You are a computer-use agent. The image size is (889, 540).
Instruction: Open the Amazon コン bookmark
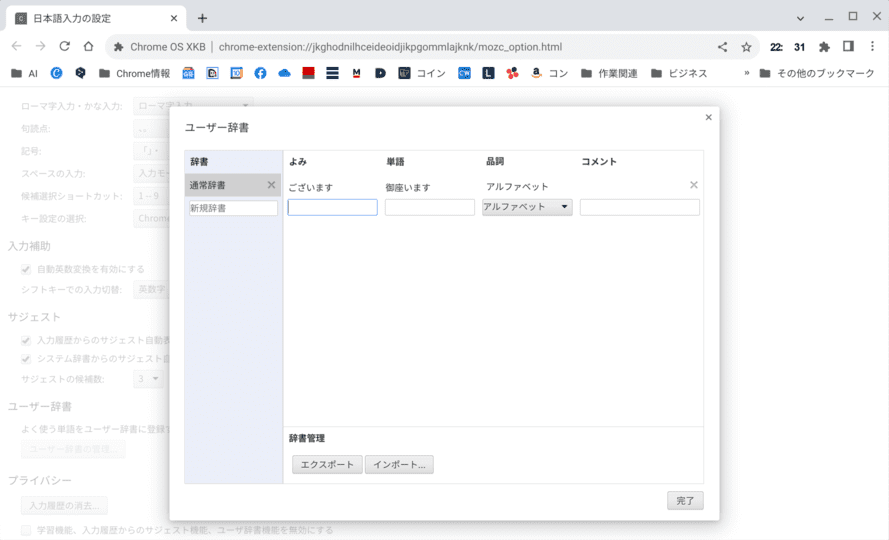[549, 73]
